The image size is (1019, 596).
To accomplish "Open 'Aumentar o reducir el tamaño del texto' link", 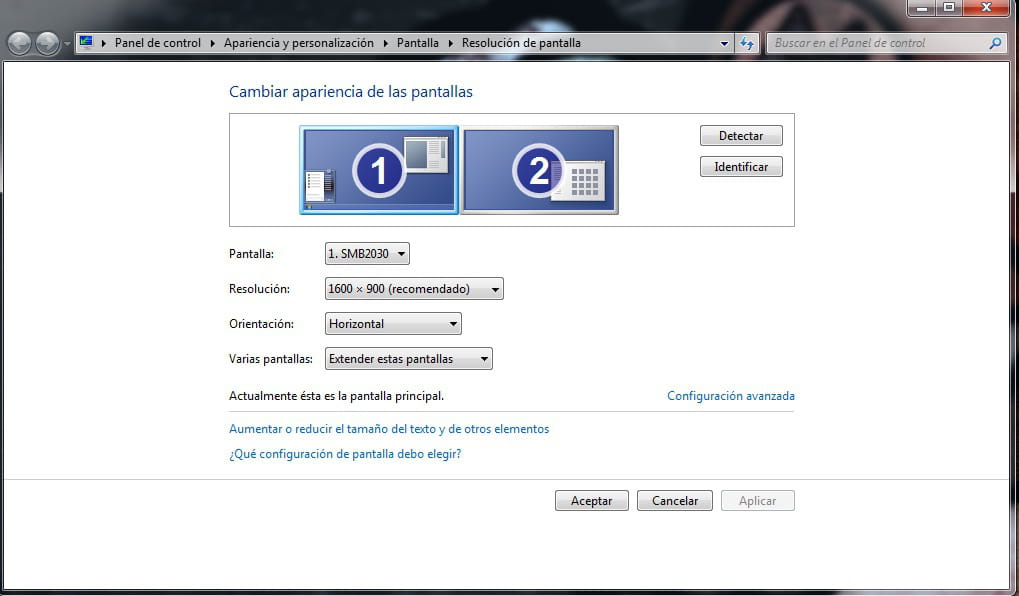I will [x=389, y=429].
